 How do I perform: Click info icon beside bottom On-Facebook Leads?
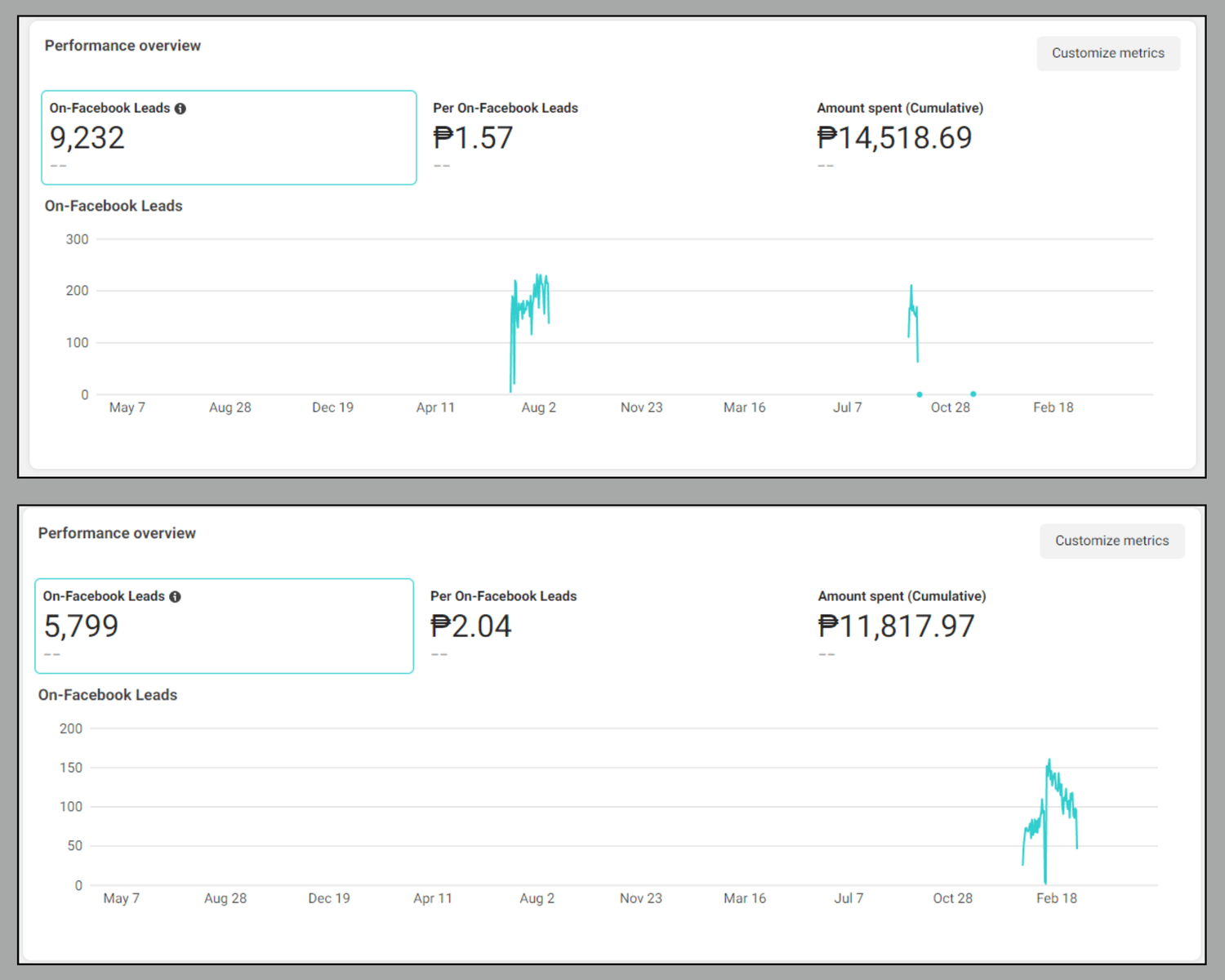175,597
